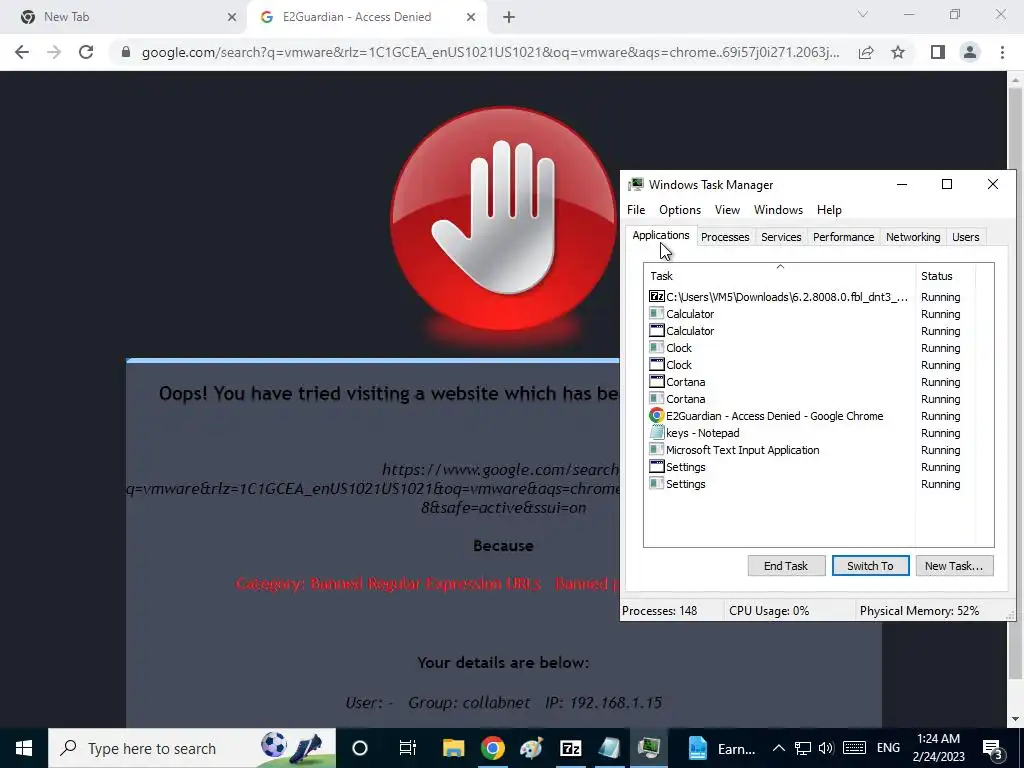The image size is (1024, 768).
Task: Open Task Manager Help menu
Action: tap(829, 210)
